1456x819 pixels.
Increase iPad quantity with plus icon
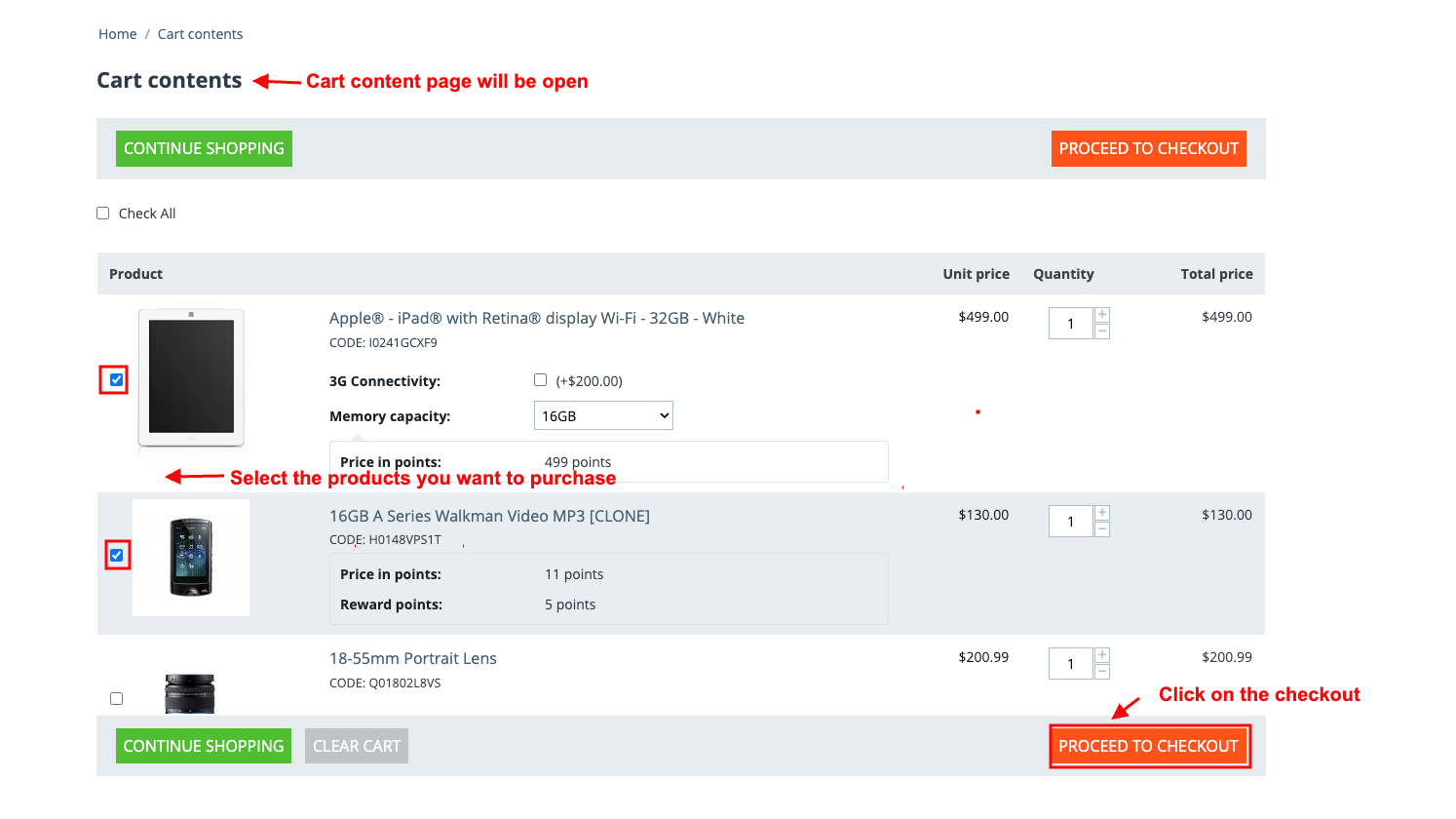point(1102,315)
